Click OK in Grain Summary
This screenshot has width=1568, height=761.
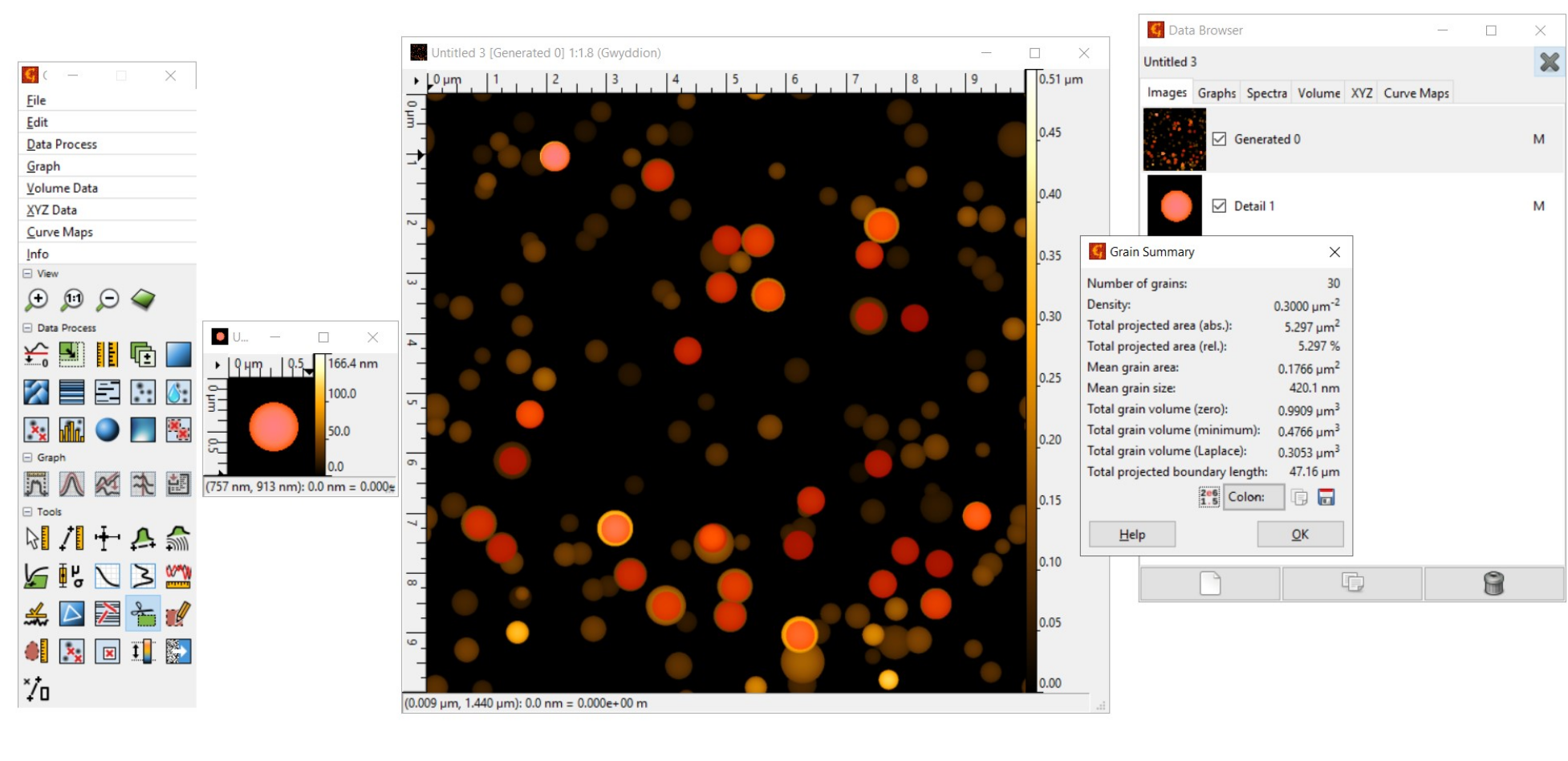coord(1300,535)
